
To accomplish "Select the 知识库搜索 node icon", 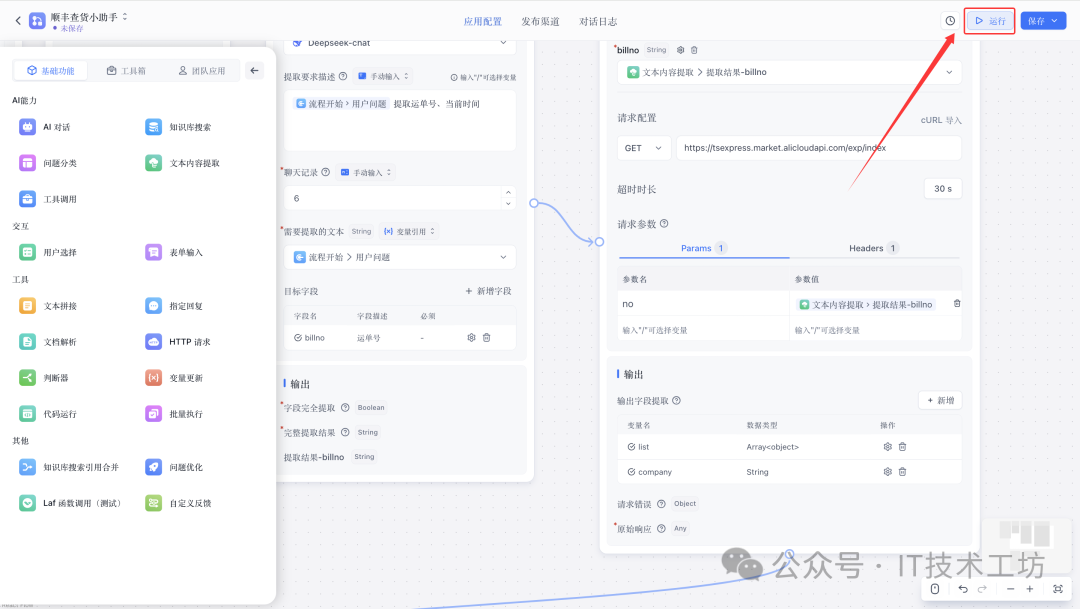I will pyautogui.click(x=152, y=127).
